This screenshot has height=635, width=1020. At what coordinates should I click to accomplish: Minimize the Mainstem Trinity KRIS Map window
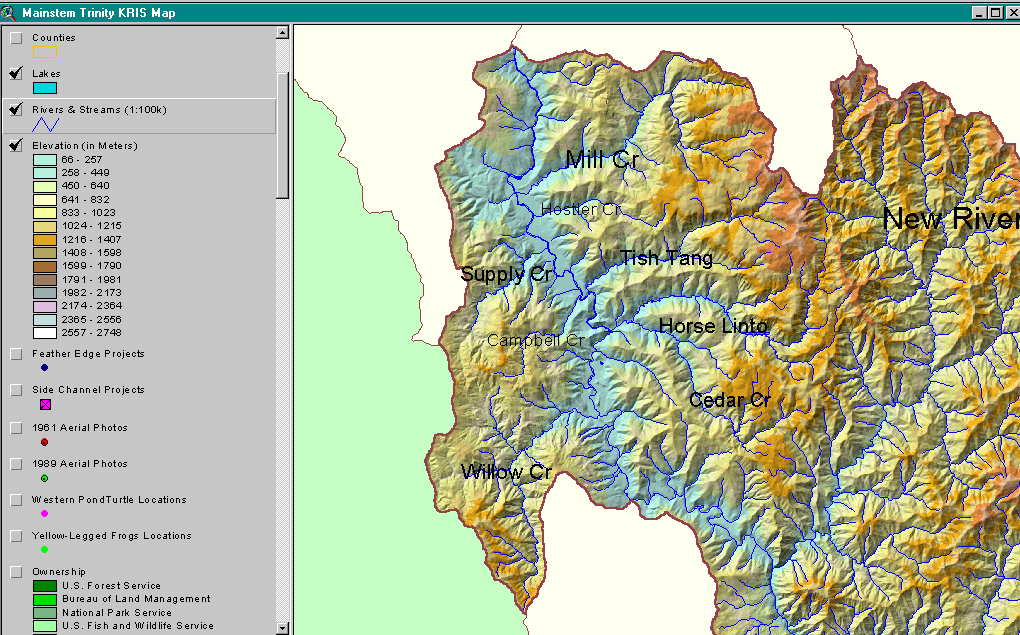coord(979,12)
